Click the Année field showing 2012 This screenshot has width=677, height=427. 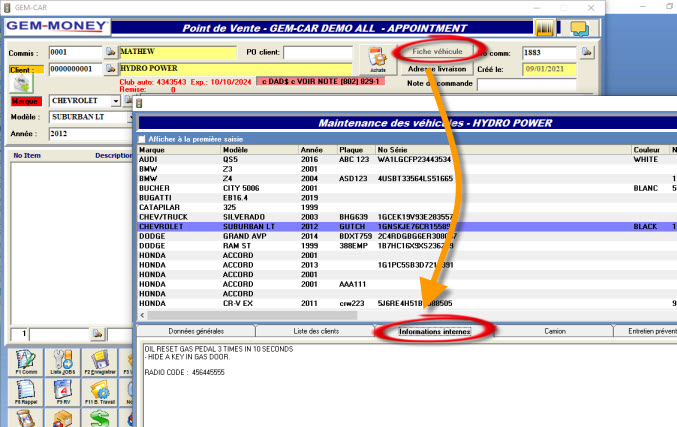pyautogui.click(x=91, y=134)
